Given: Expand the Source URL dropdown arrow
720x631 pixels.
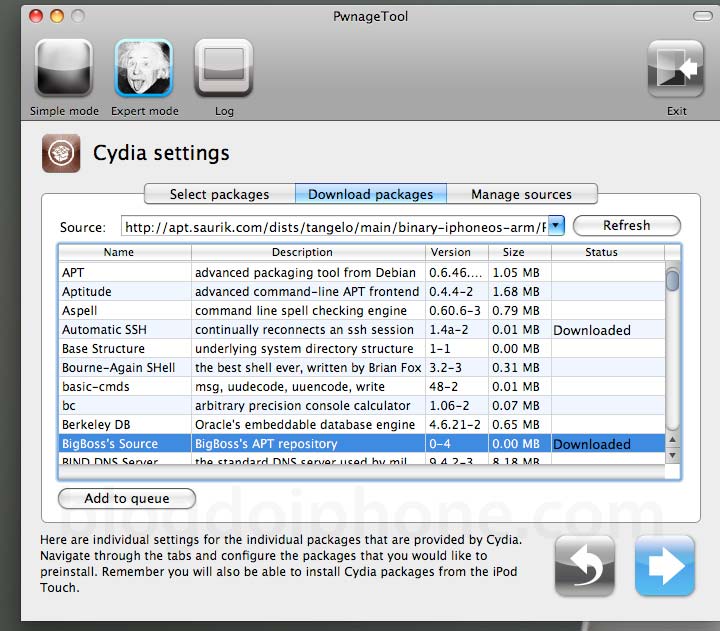Looking at the screenshot, I should pyautogui.click(x=556, y=226).
